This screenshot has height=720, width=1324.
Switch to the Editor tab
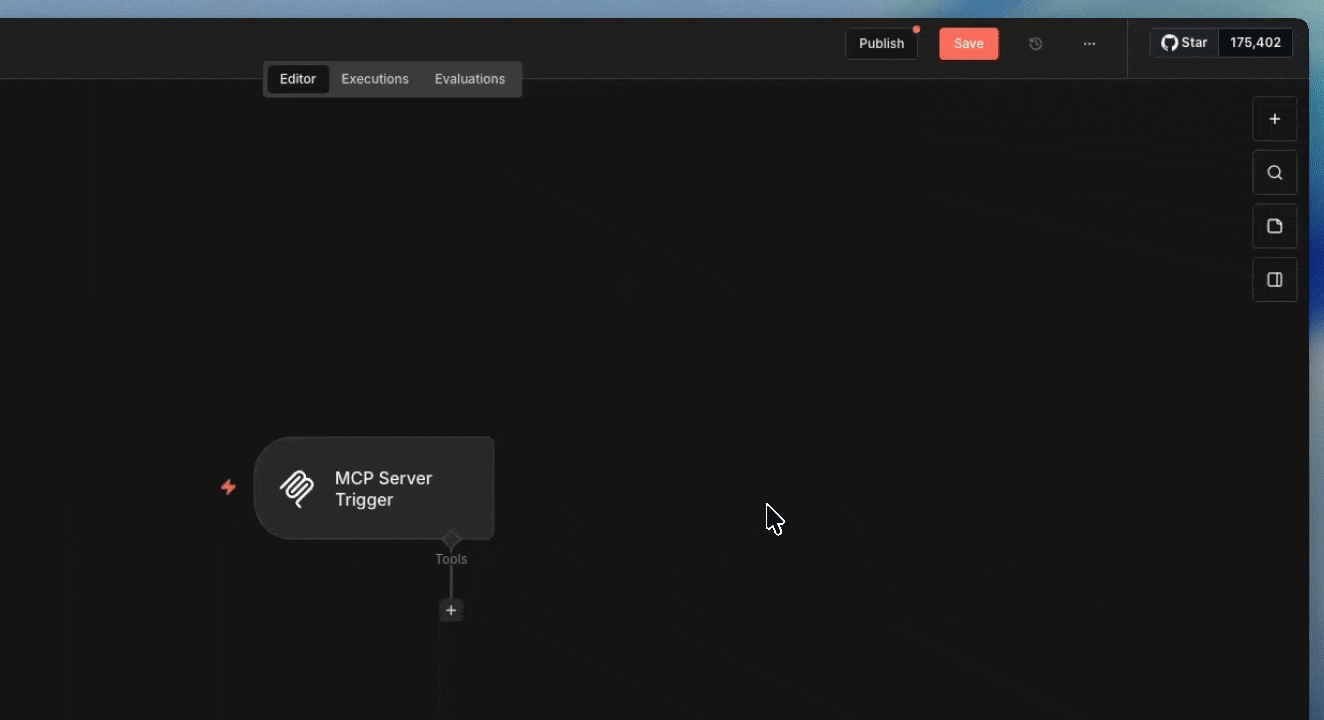(297, 79)
